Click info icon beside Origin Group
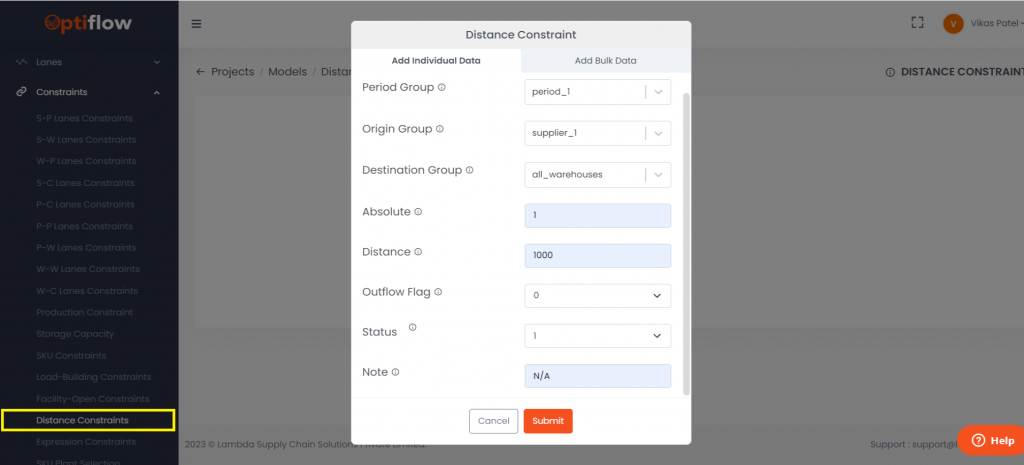Image resolution: width=1024 pixels, height=465 pixels. tap(440, 129)
